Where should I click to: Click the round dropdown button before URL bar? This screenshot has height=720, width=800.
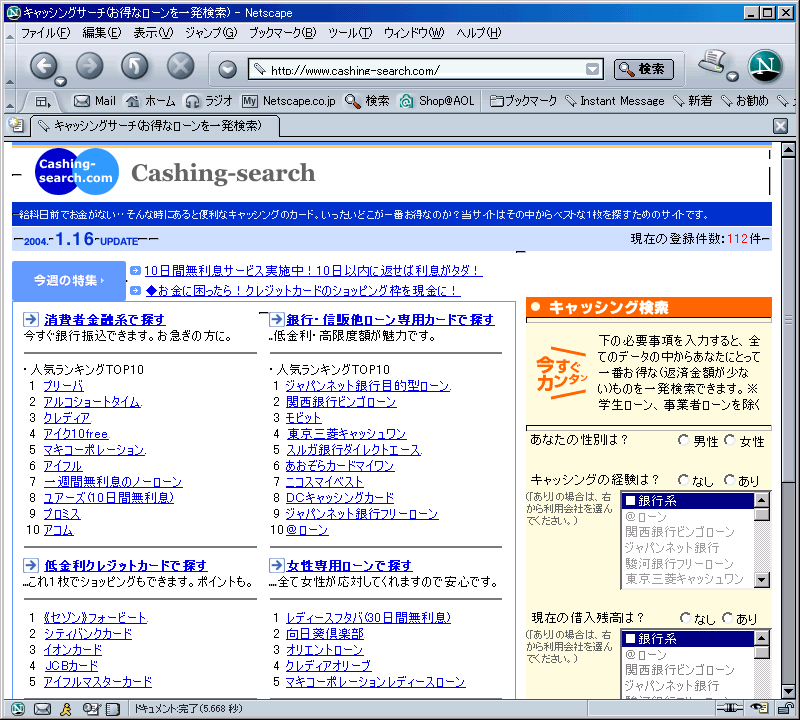coord(228,69)
